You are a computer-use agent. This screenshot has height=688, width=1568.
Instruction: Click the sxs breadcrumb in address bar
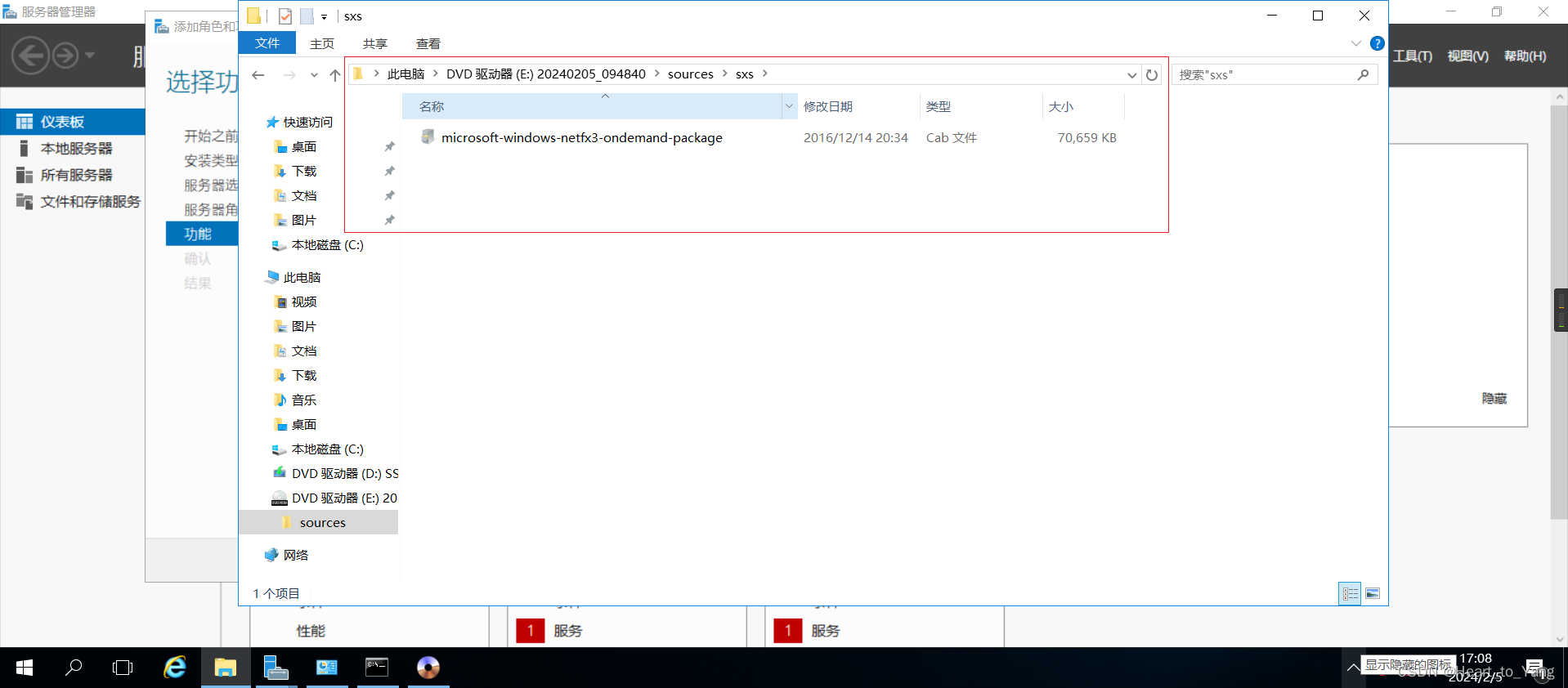[x=745, y=74]
